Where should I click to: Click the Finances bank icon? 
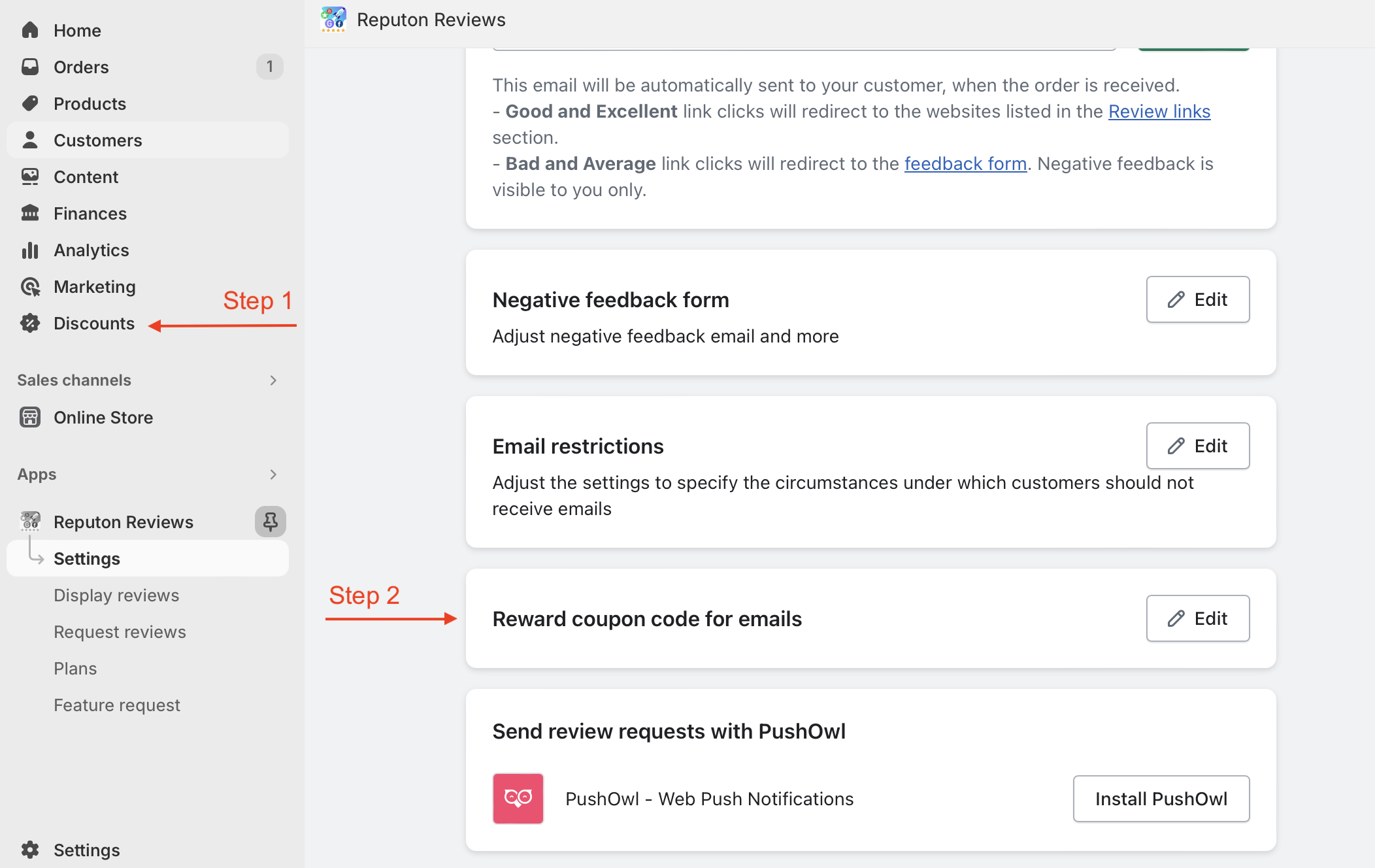(30, 213)
